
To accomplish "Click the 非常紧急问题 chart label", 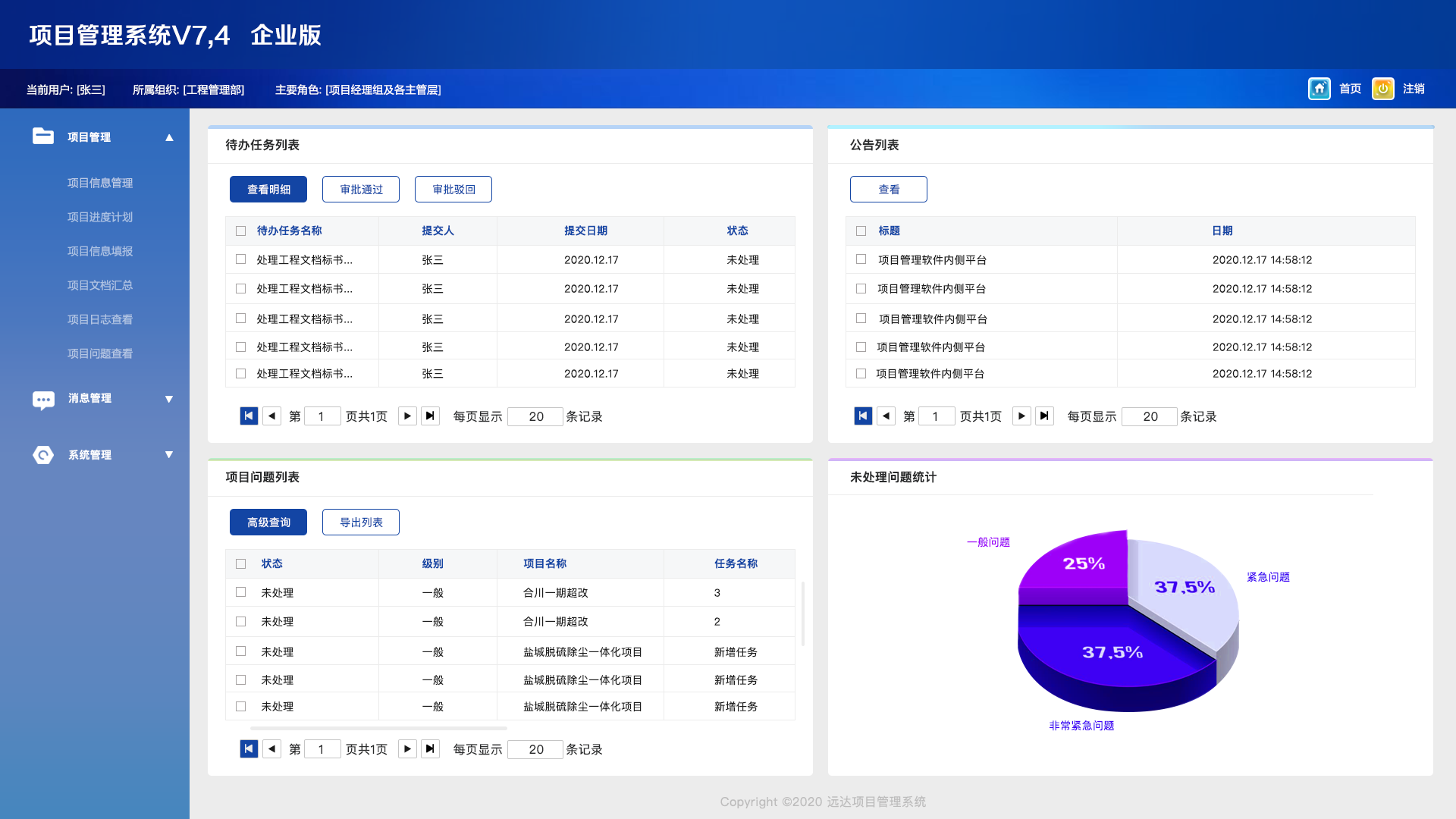I will [1081, 726].
